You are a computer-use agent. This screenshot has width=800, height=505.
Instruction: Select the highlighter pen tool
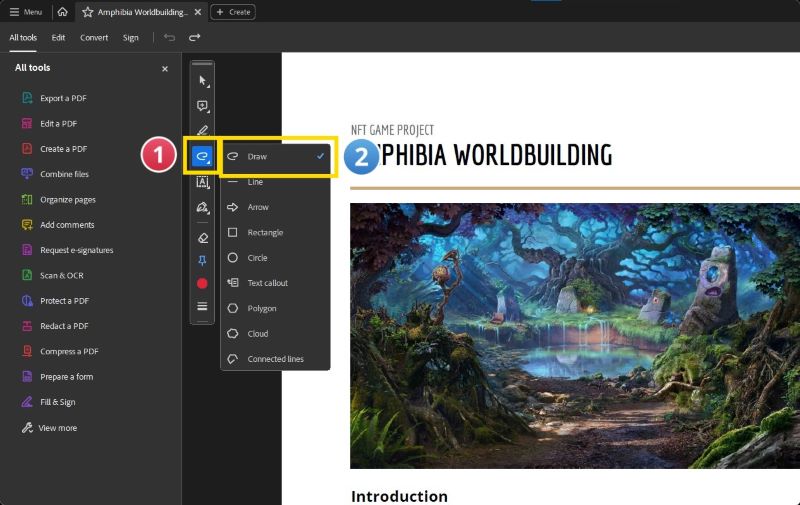[x=203, y=130]
